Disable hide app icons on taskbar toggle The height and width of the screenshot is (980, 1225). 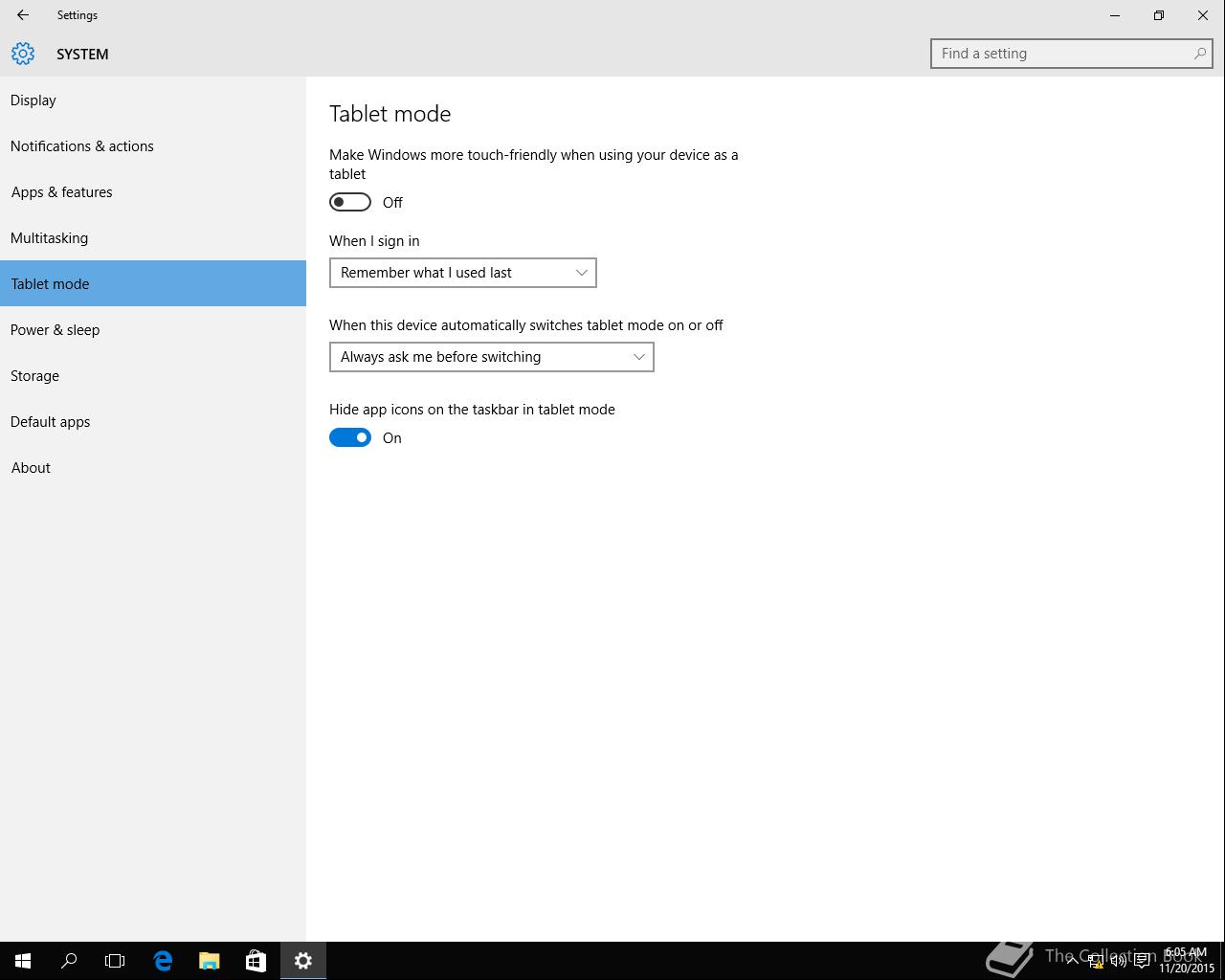pos(350,437)
